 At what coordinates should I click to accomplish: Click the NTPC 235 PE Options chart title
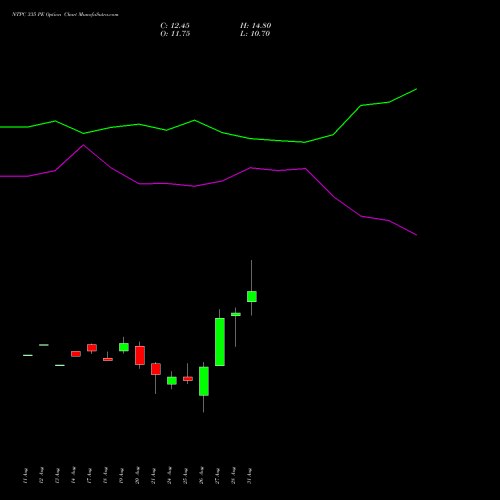click(65, 15)
